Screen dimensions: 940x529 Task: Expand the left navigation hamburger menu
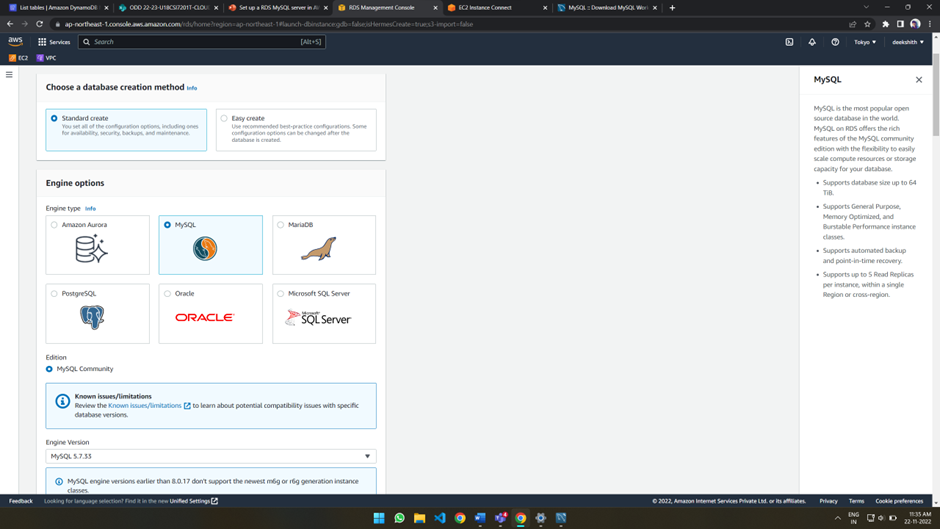pos(9,74)
